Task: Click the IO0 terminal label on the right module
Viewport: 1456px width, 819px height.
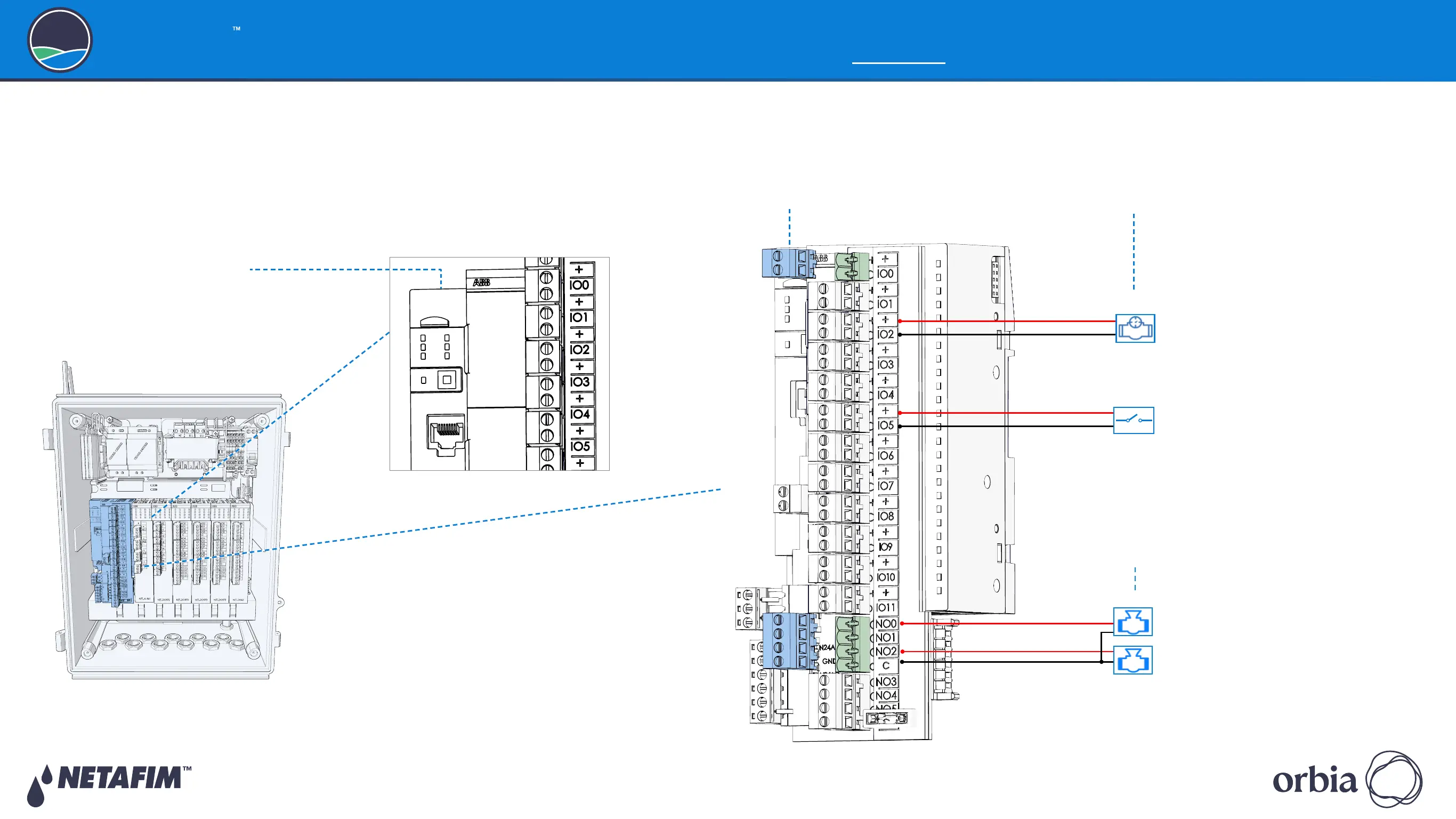Action: coord(886,274)
